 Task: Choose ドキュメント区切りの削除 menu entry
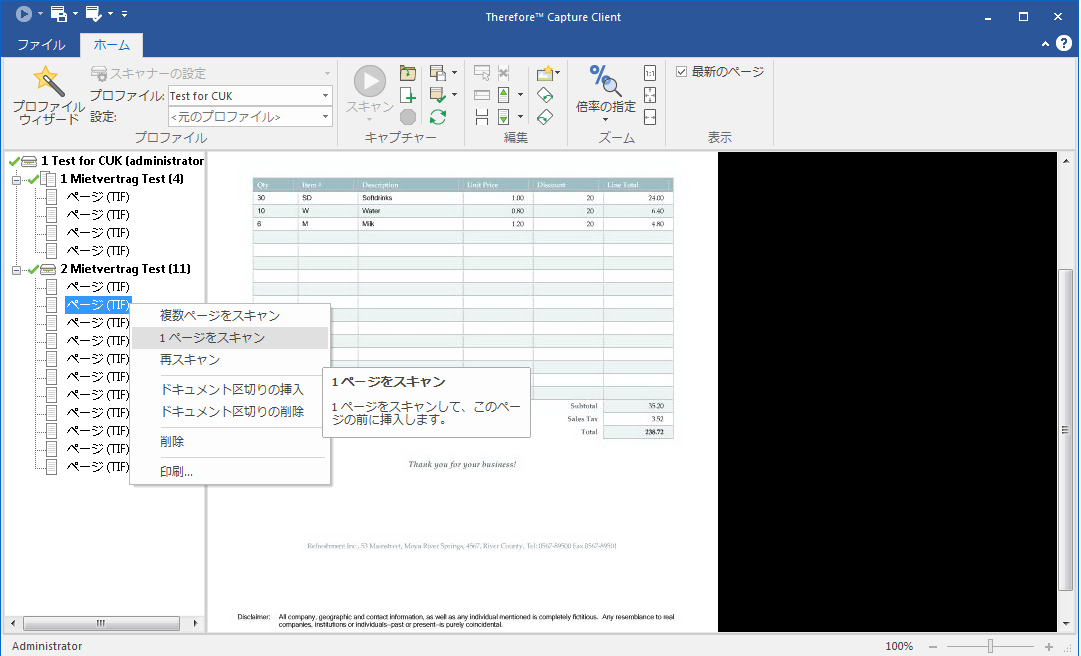tap(230, 411)
